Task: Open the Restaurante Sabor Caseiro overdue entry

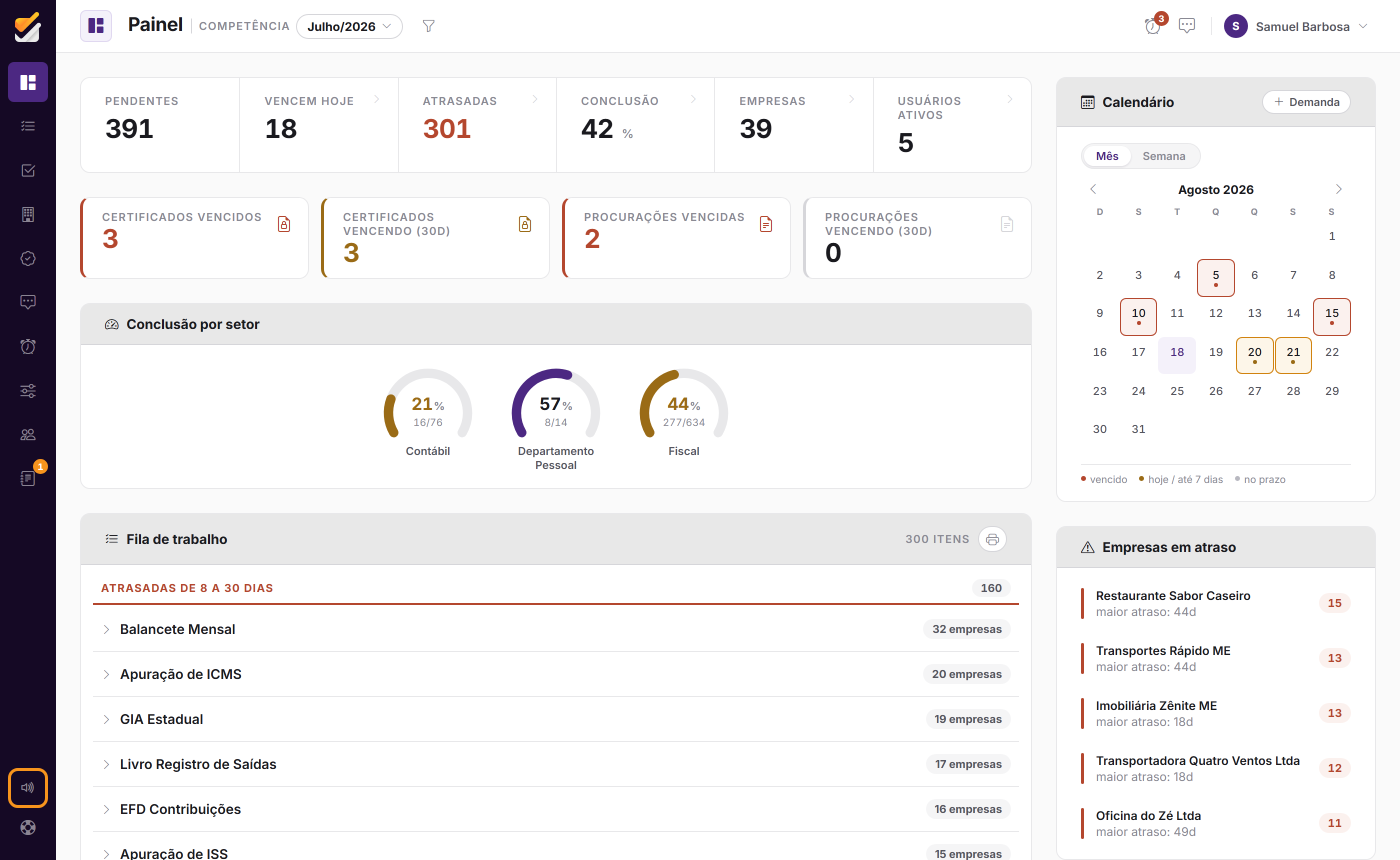Action: [x=1215, y=603]
